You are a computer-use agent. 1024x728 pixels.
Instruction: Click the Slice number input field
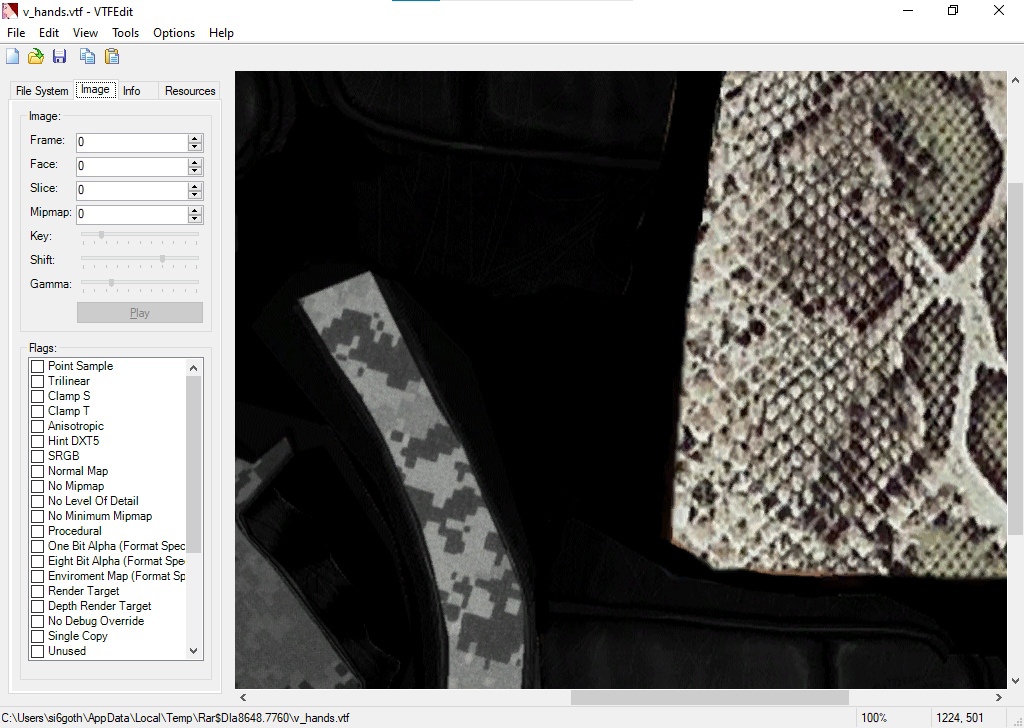tap(132, 190)
